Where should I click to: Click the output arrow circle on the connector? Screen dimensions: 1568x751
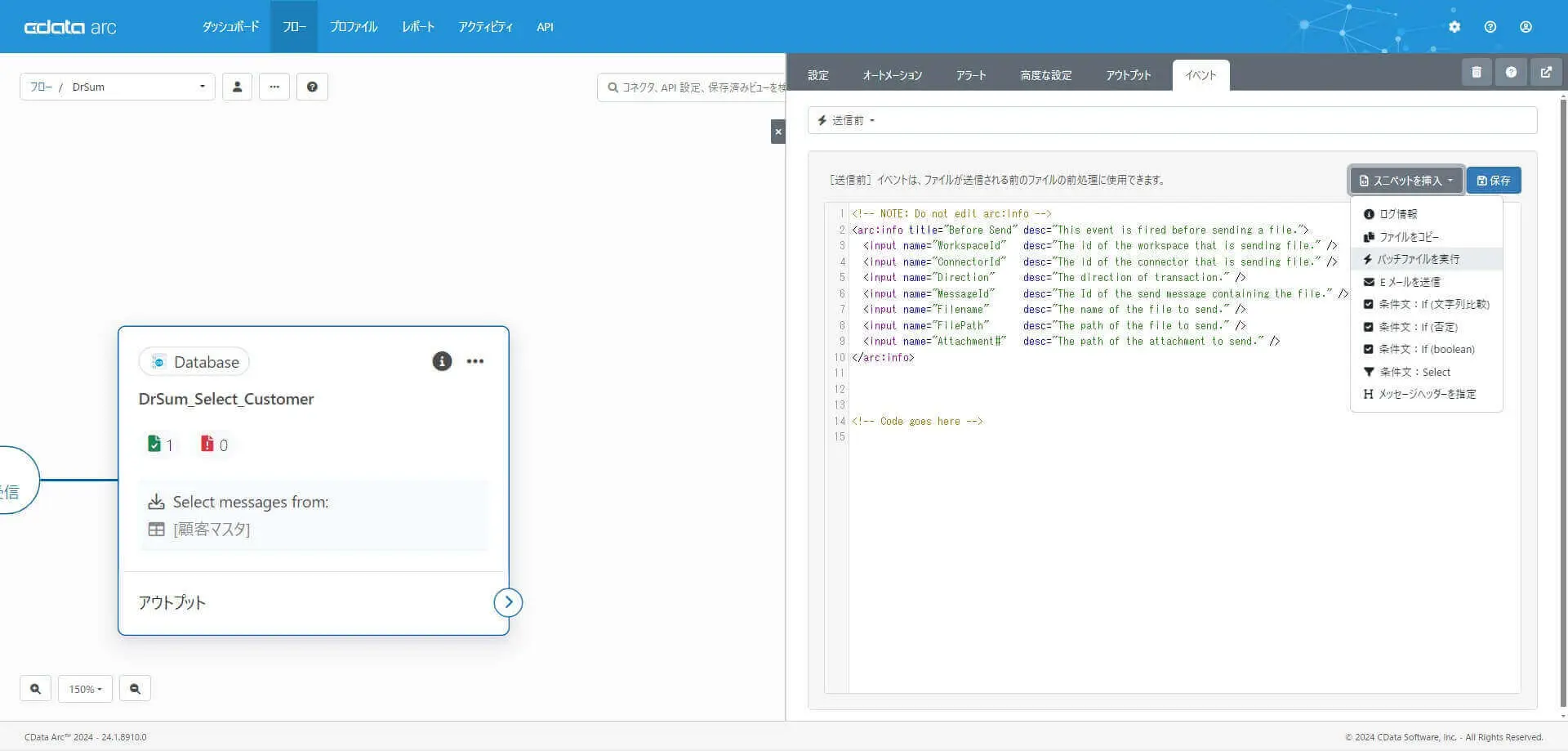pos(508,602)
